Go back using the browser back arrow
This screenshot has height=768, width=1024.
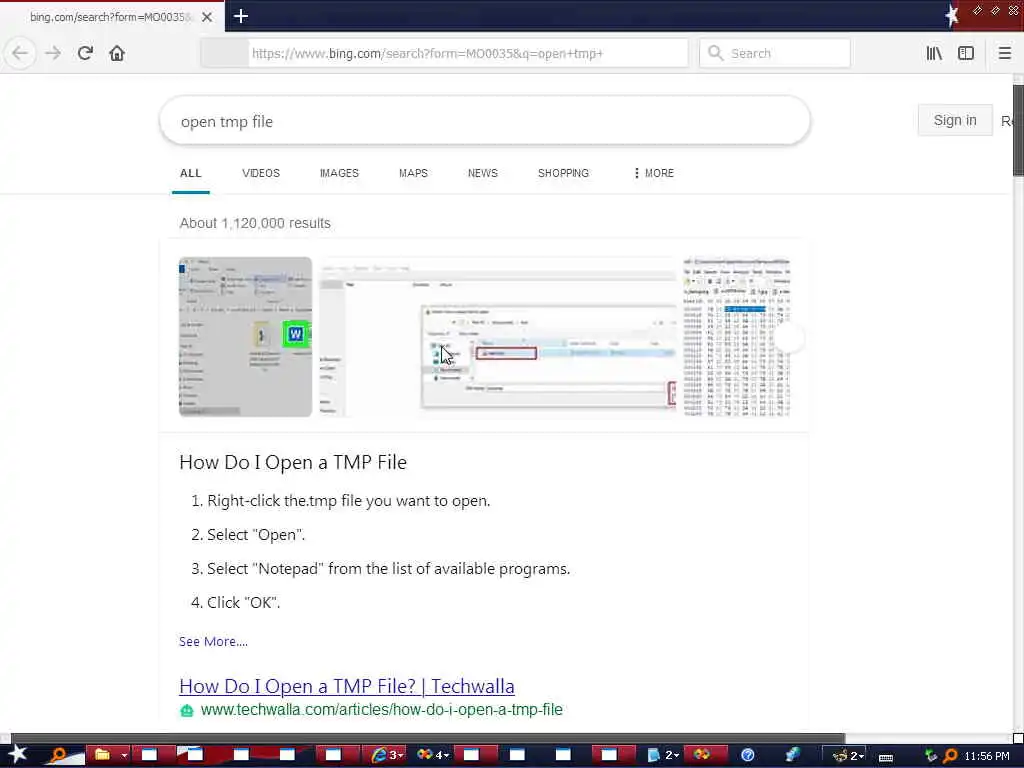tap(20, 54)
